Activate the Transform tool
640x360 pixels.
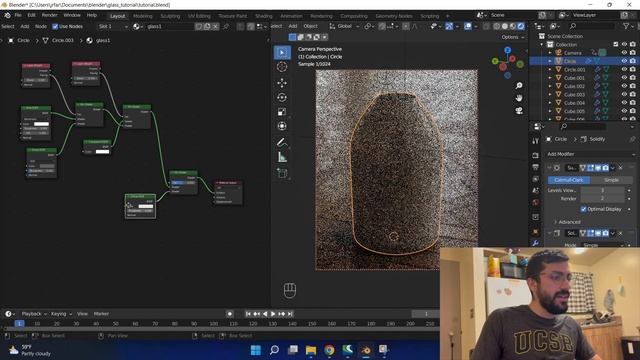pos(282,126)
